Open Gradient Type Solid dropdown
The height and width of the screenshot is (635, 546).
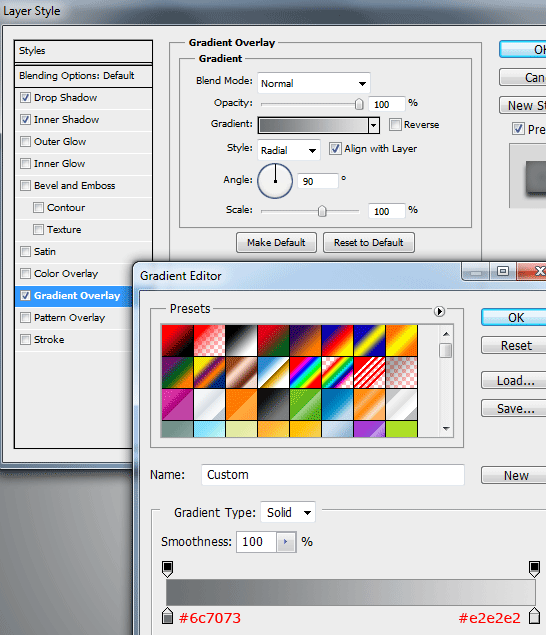(288, 513)
